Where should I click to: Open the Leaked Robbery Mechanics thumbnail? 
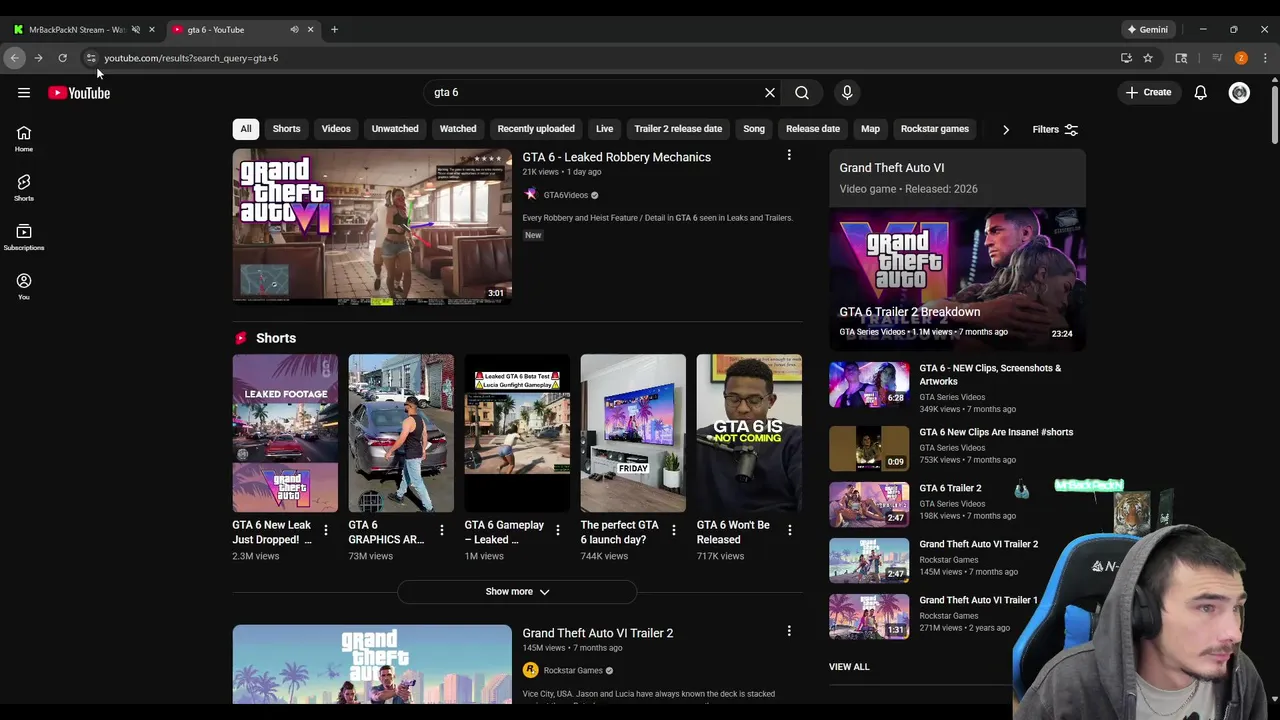(372, 226)
